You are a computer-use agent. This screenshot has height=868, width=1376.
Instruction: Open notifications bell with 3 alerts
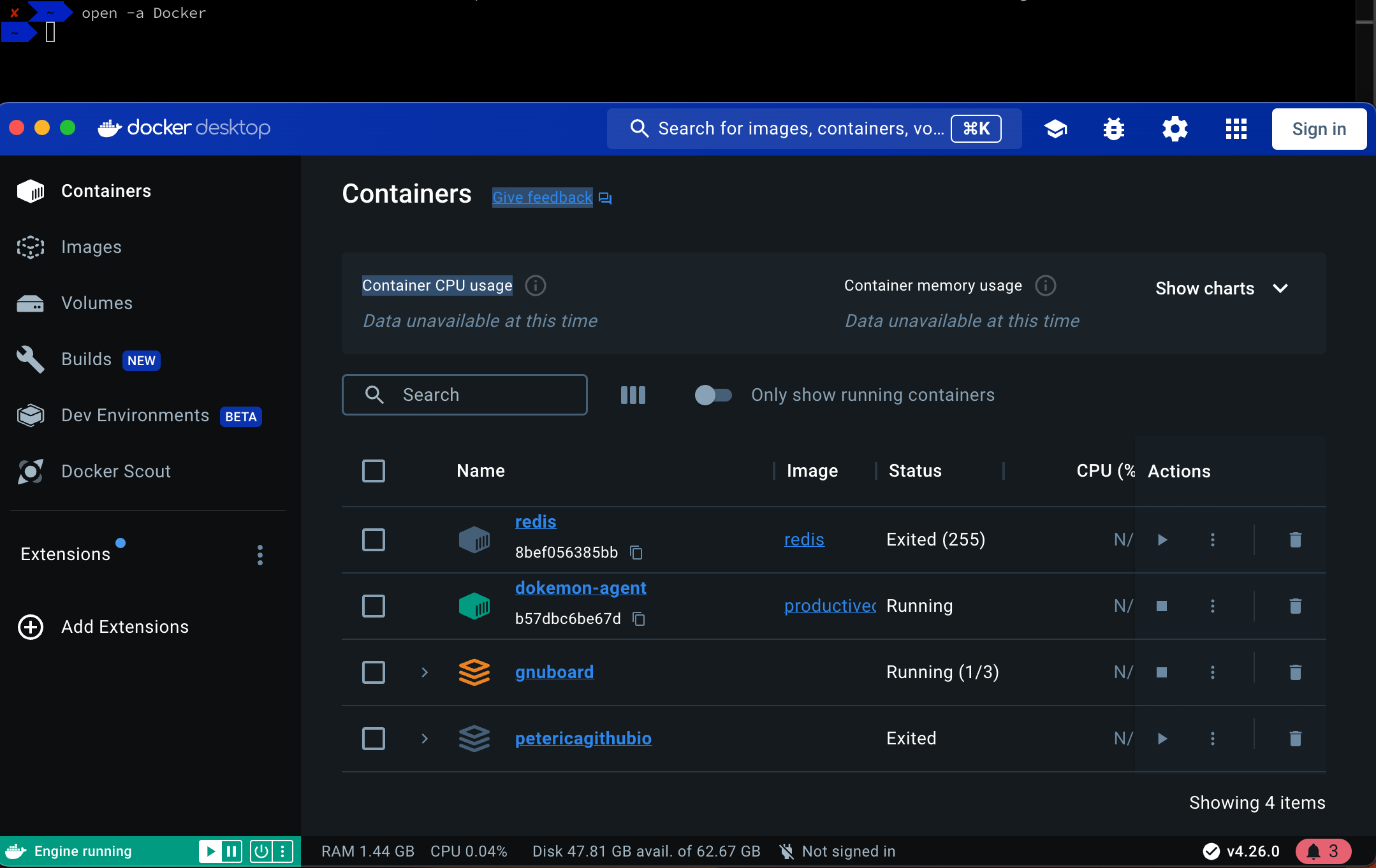pyautogui.click(x=1322, y=851)
